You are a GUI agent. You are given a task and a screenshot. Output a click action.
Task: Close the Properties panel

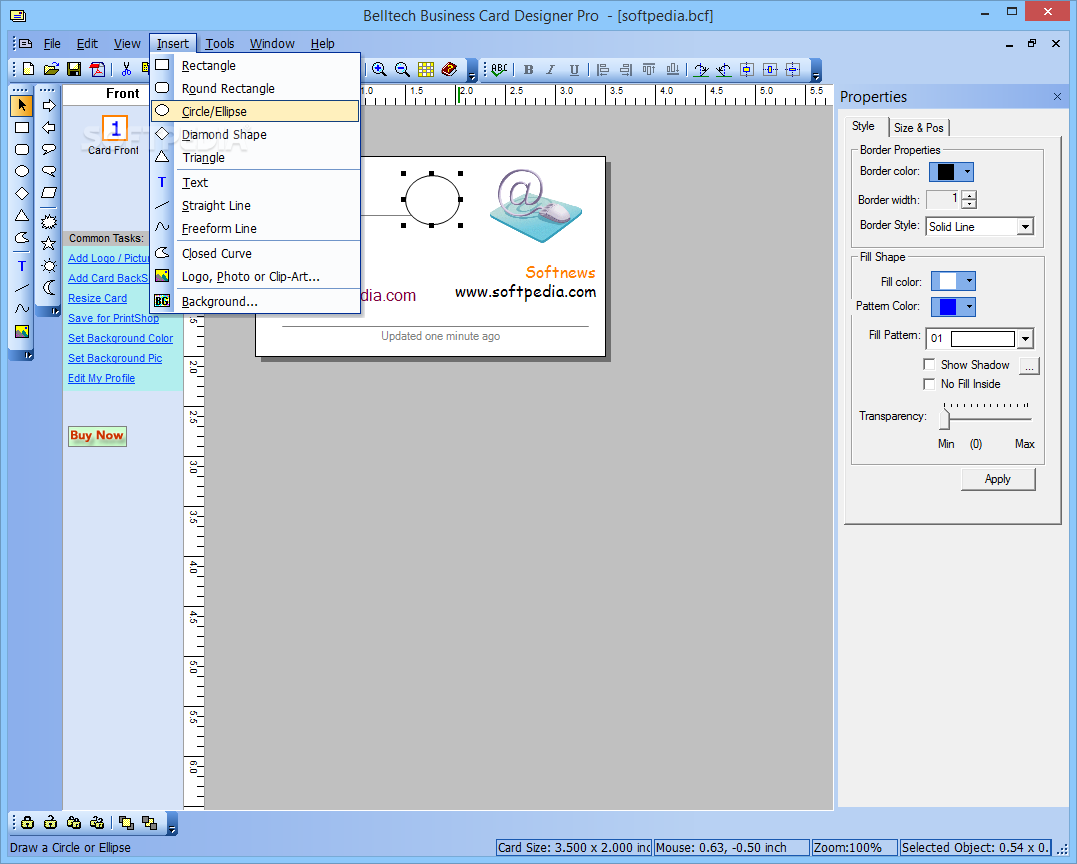[x=1057, y=97]
